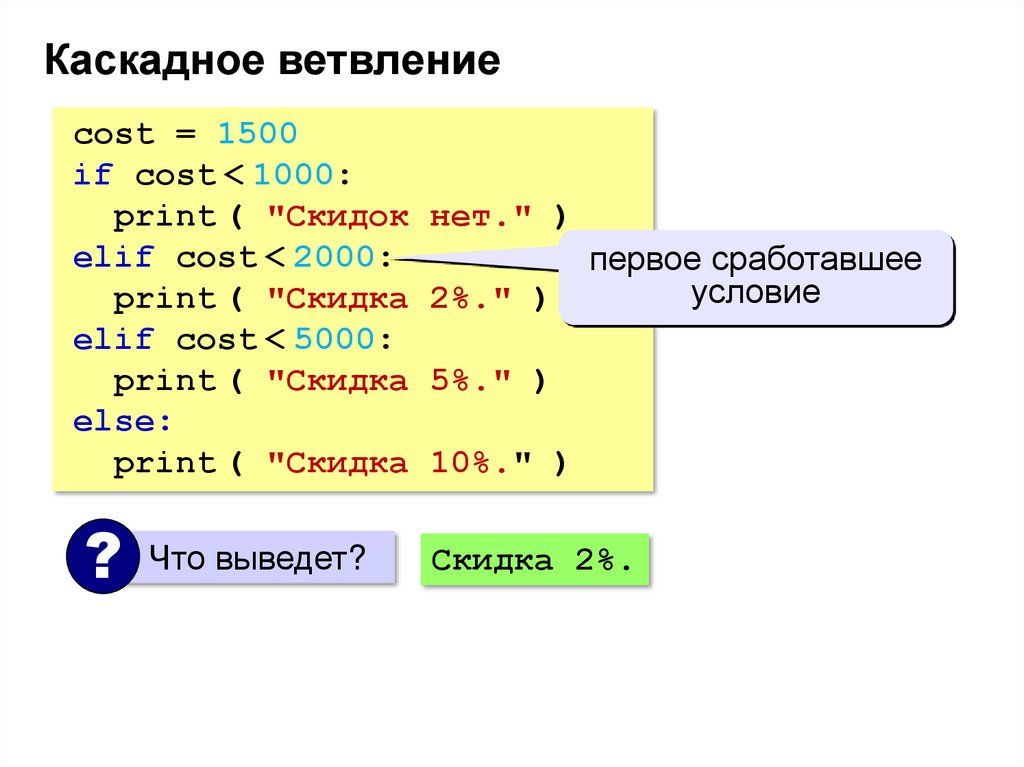Click the 'if' keyword in the code
1024x767 pixels.
click(x=93, y=175)
